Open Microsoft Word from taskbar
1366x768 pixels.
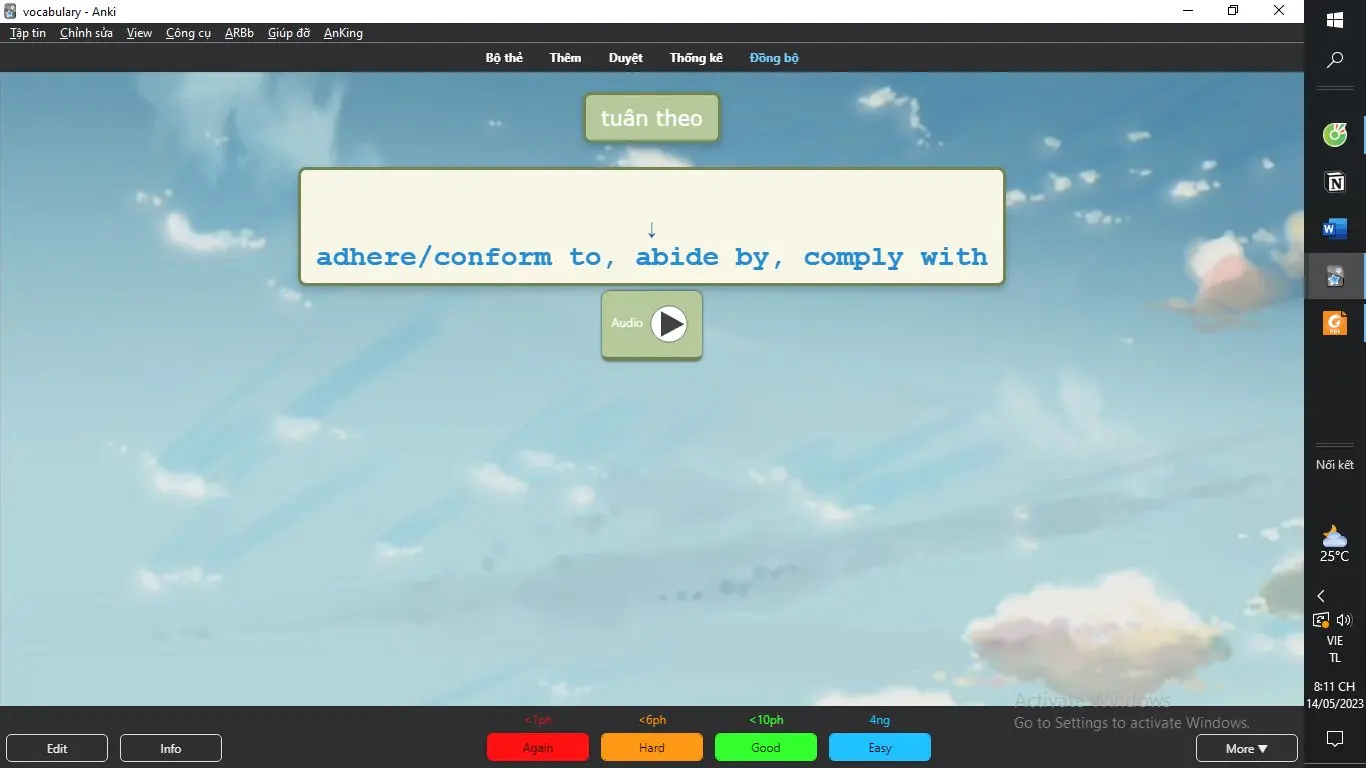(x=1334, y=229)
